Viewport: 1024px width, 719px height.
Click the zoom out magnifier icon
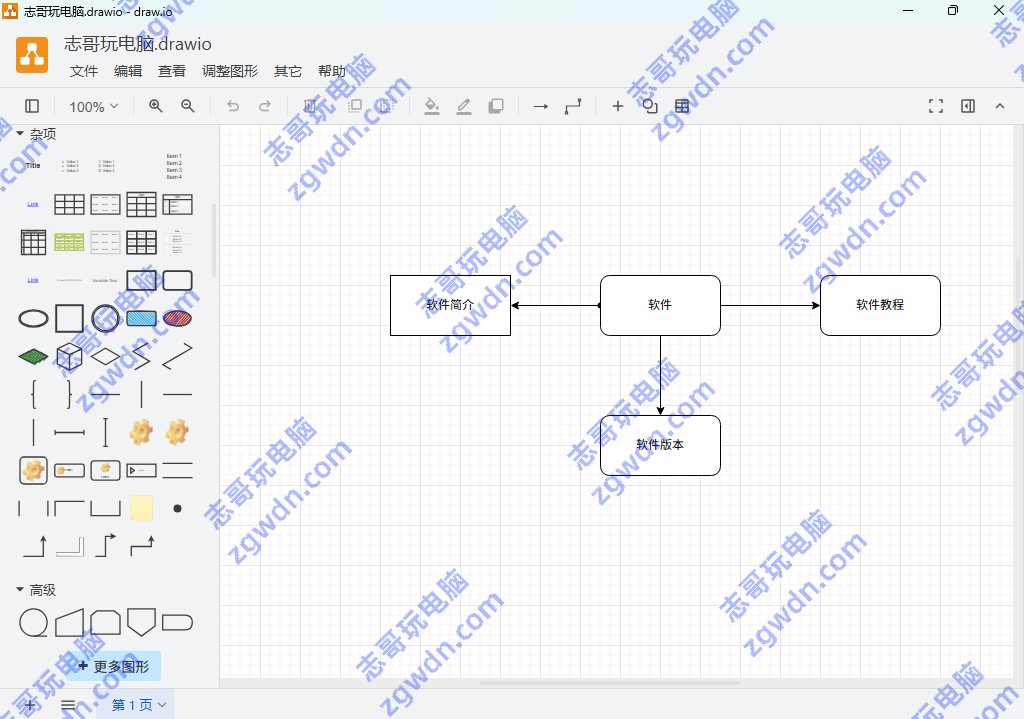point(187,106)
